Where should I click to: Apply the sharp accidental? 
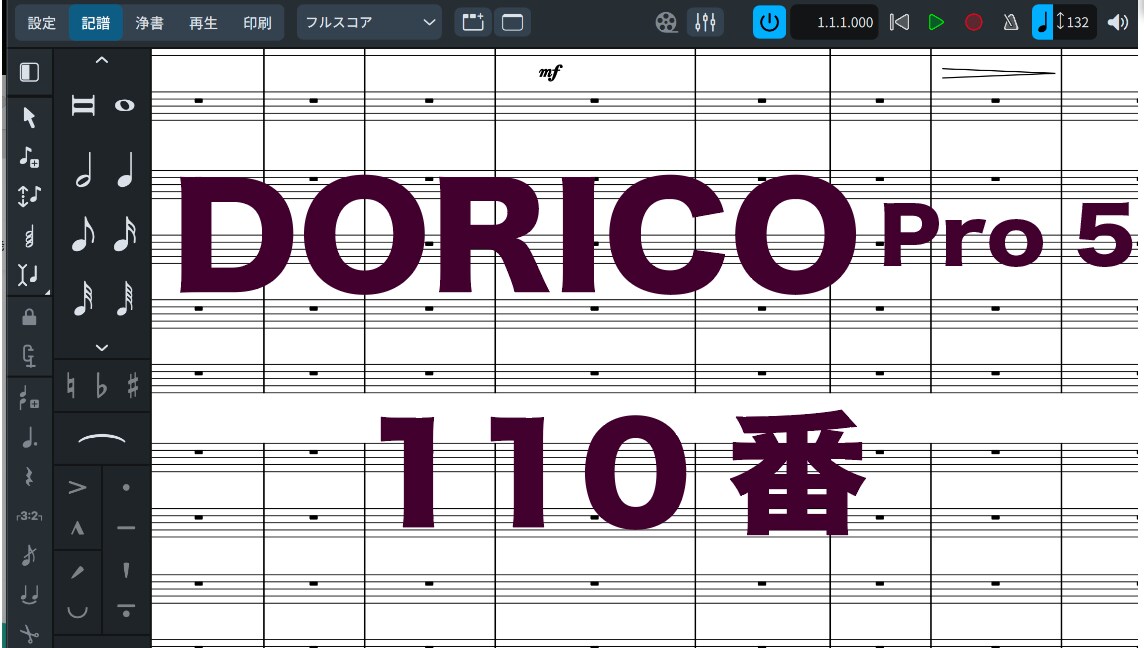133,386
